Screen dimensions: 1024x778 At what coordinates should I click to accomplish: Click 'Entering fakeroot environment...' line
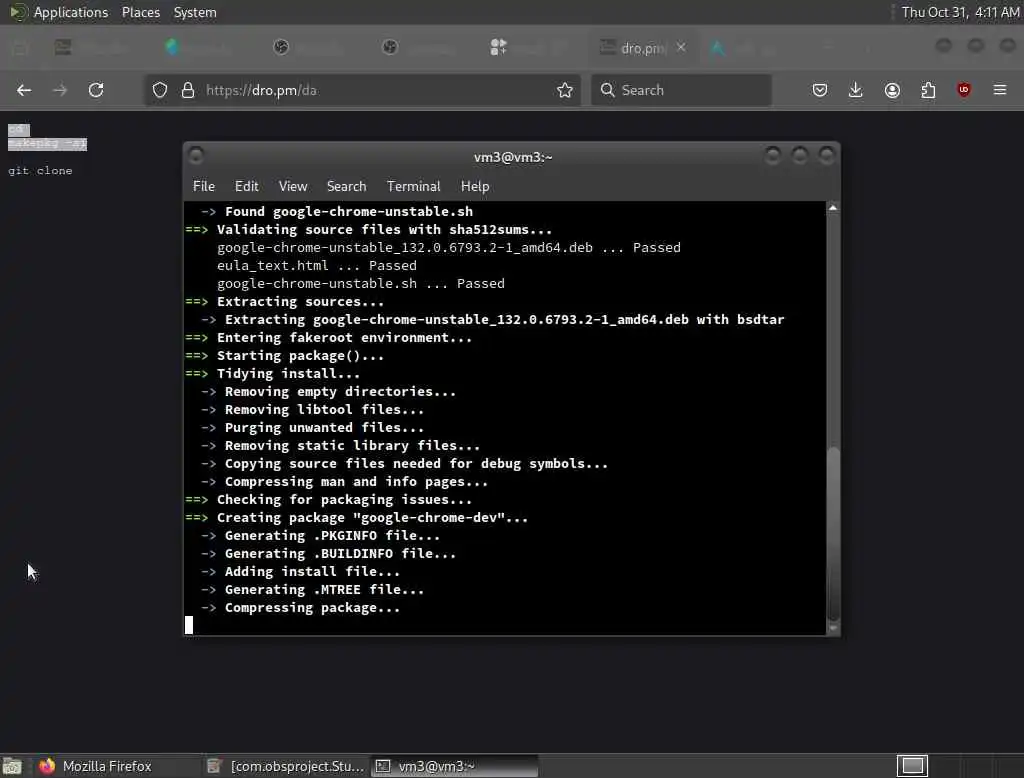[x=344, y=338]
